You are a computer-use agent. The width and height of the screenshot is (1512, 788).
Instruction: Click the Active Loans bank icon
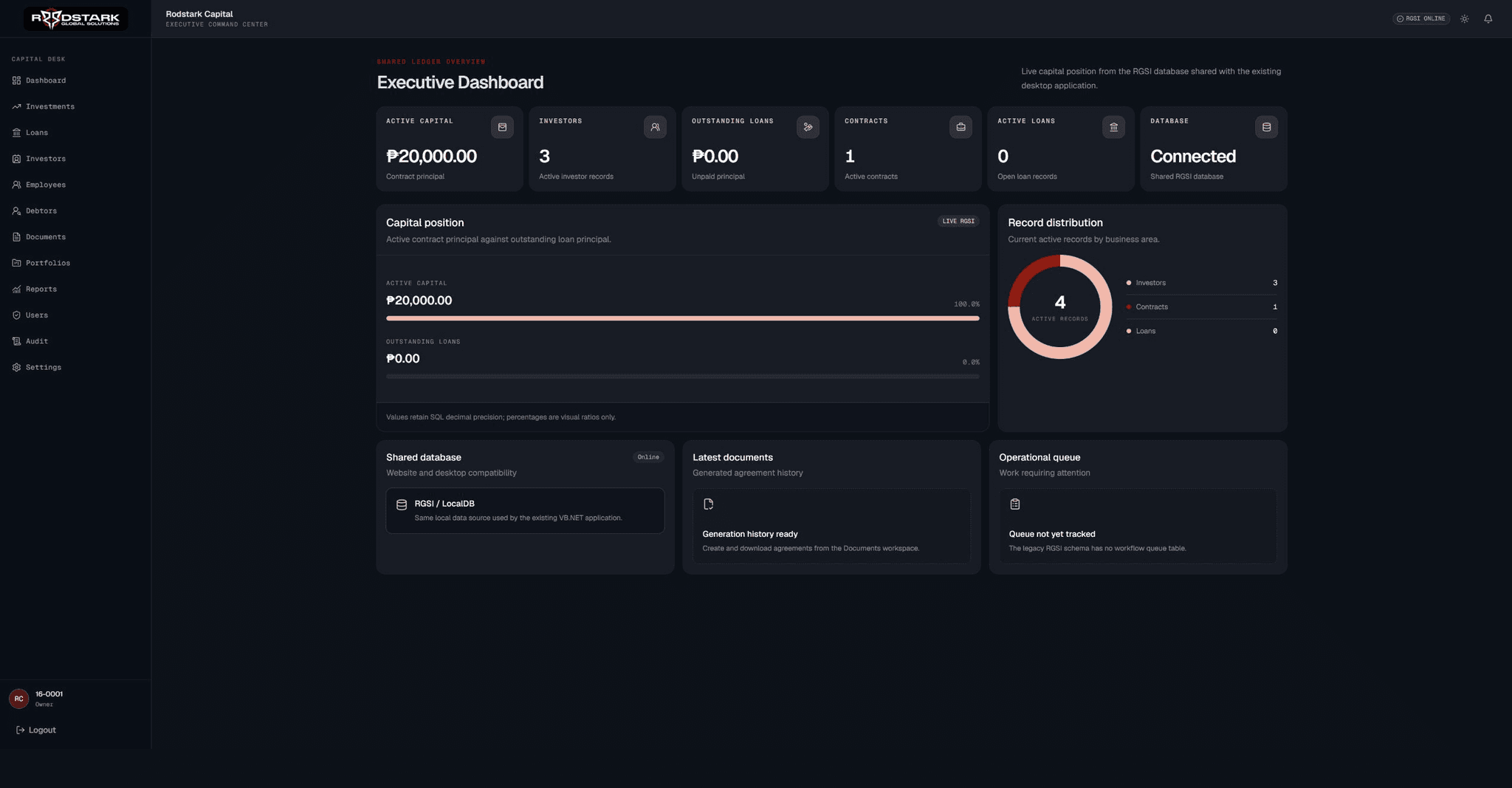point(1113,127)
